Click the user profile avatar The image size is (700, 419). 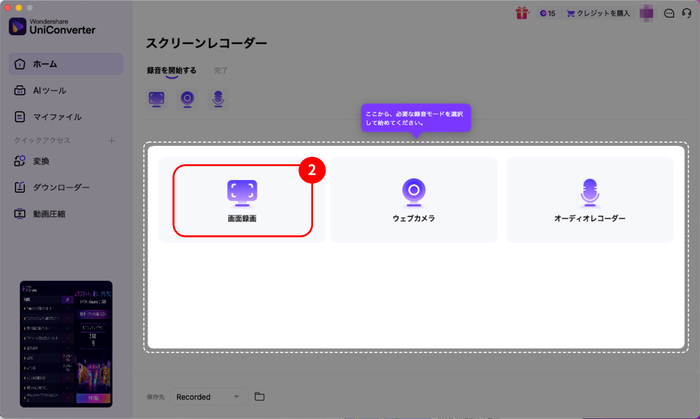click(x=646, y=14)
